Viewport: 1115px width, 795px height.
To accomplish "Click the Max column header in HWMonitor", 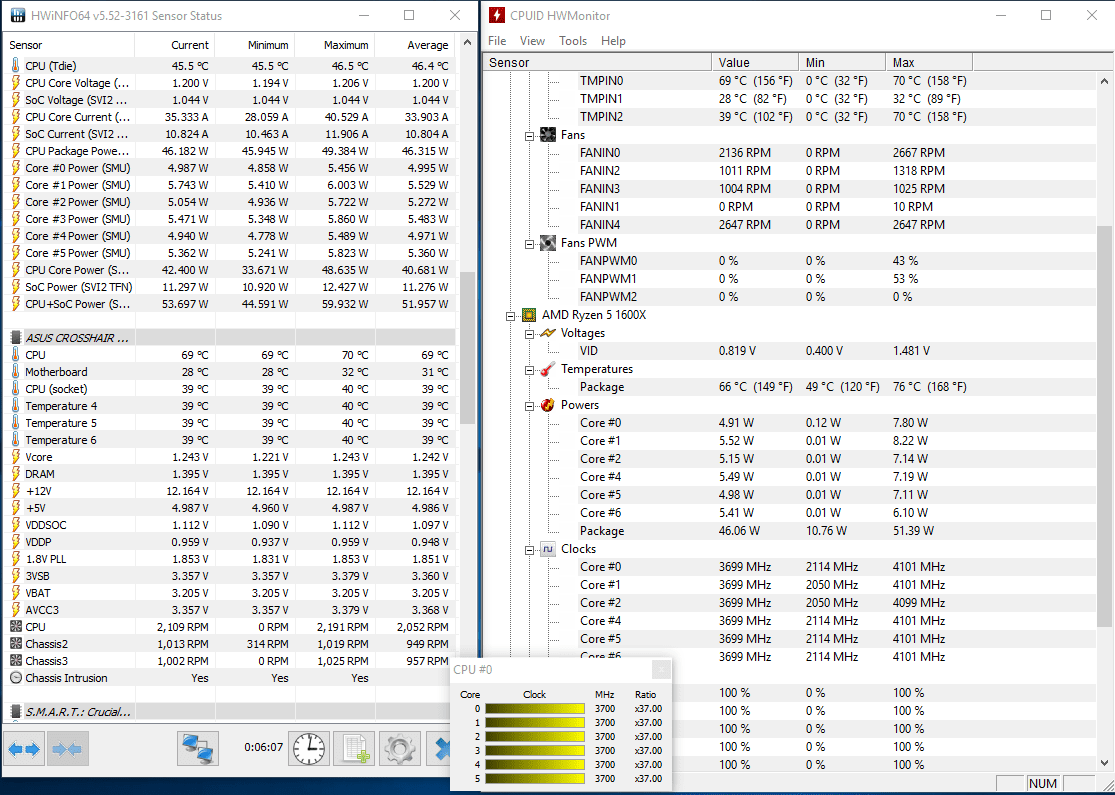I will click(929, 63).
